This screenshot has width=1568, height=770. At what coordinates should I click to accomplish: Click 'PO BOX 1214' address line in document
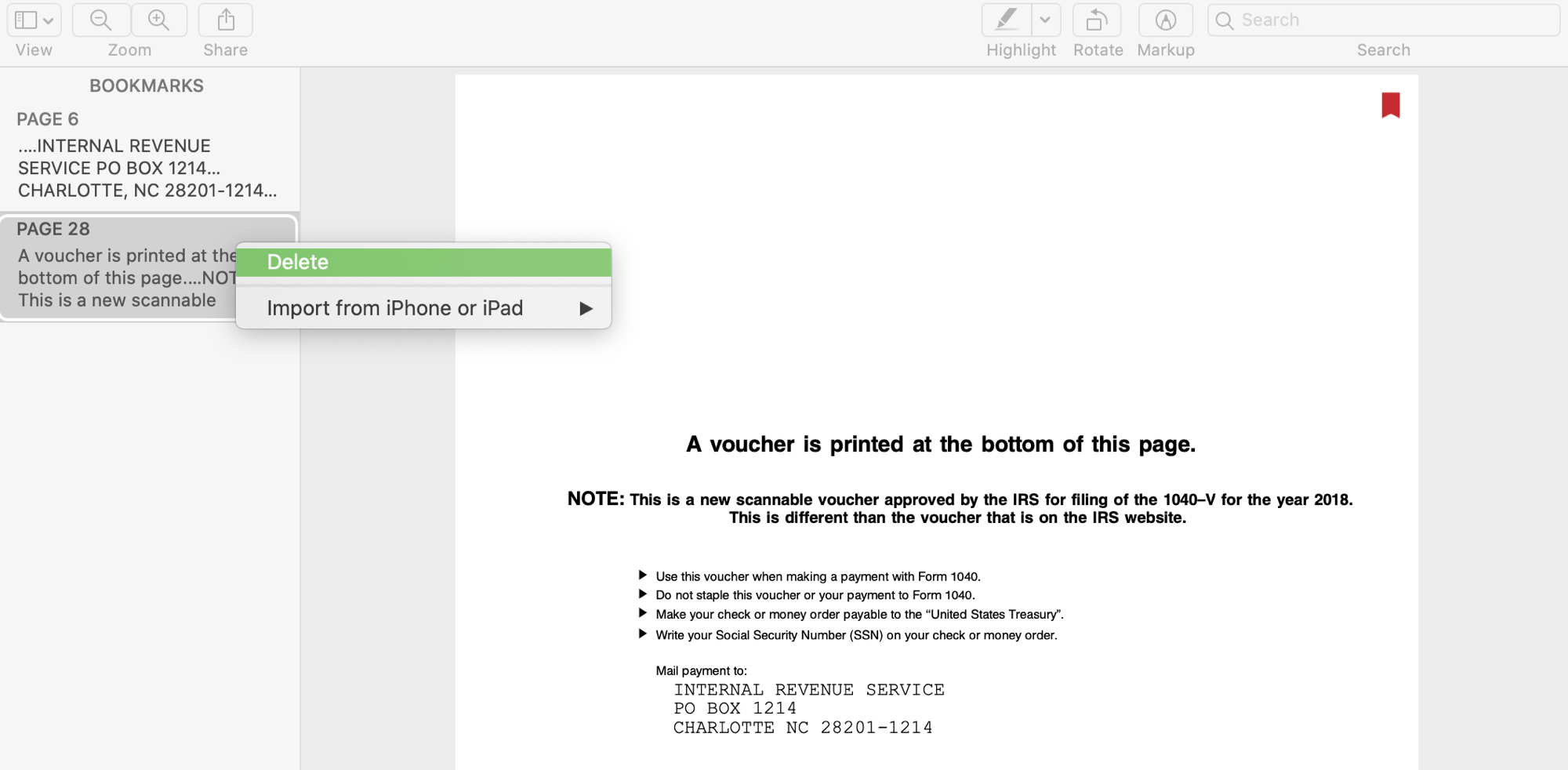[x=735, y=708]
